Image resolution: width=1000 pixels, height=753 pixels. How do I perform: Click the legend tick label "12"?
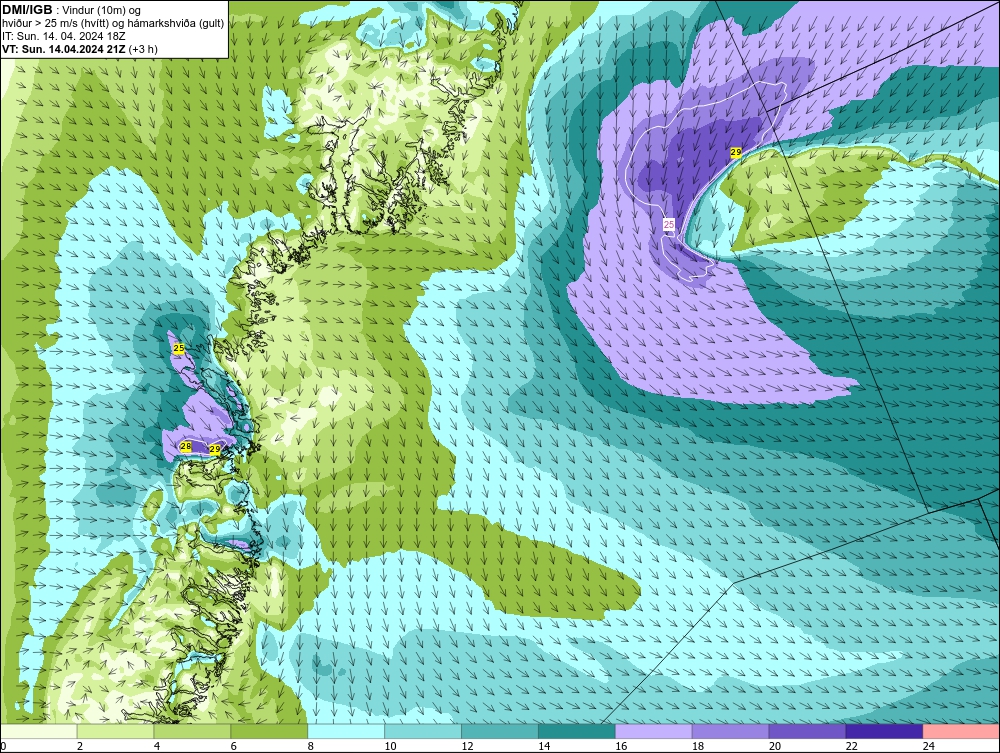[467, 746]
